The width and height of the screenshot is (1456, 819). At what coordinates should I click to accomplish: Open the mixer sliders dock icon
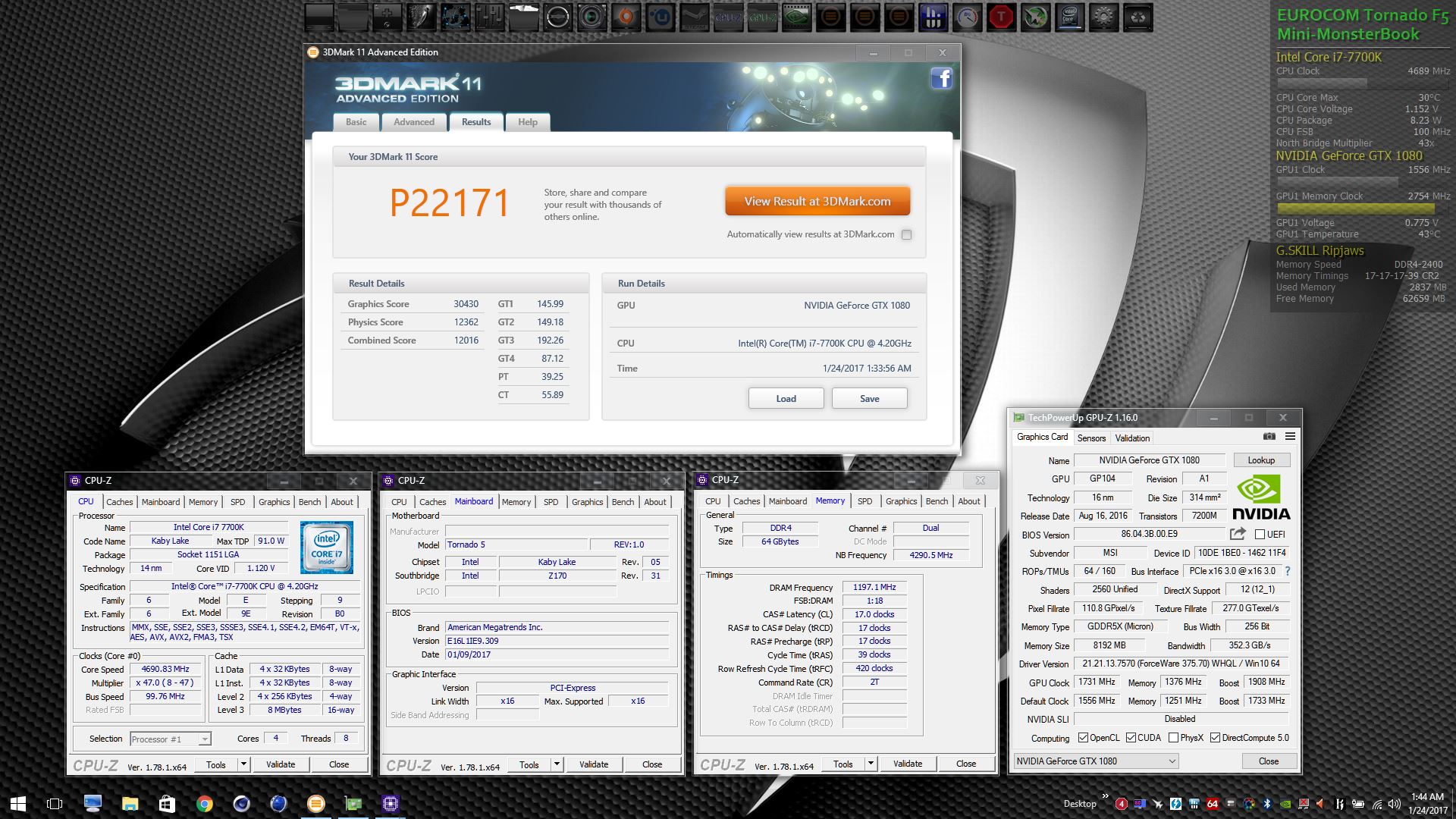(490, 17)
